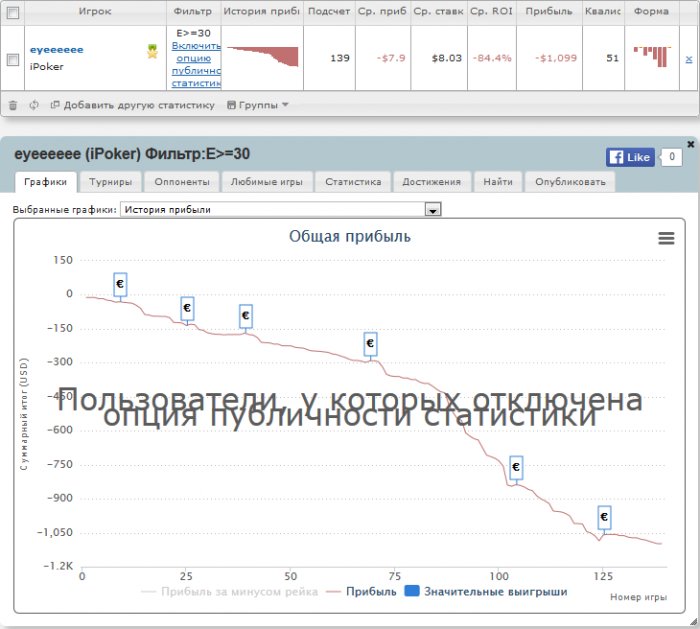Click the Facebook like count box
The image size is (700, 629).
point(672,157)
